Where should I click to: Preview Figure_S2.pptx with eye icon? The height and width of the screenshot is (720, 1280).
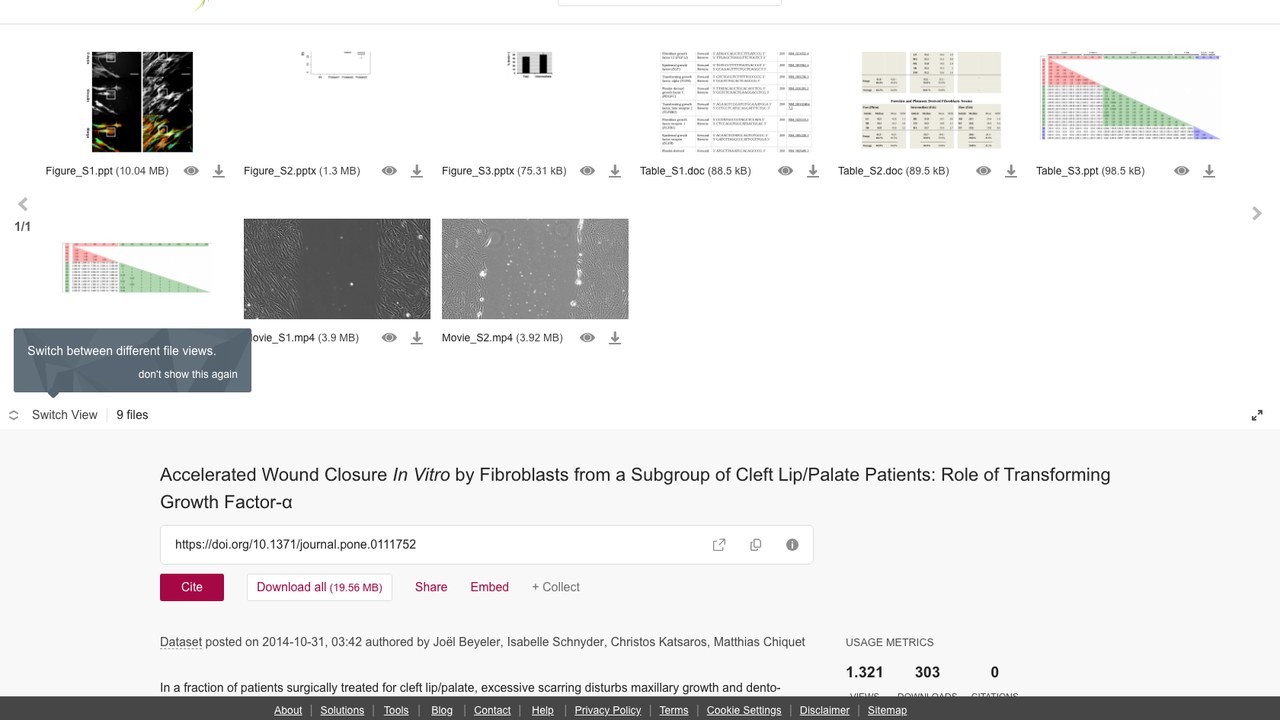[x=389, y=171]
